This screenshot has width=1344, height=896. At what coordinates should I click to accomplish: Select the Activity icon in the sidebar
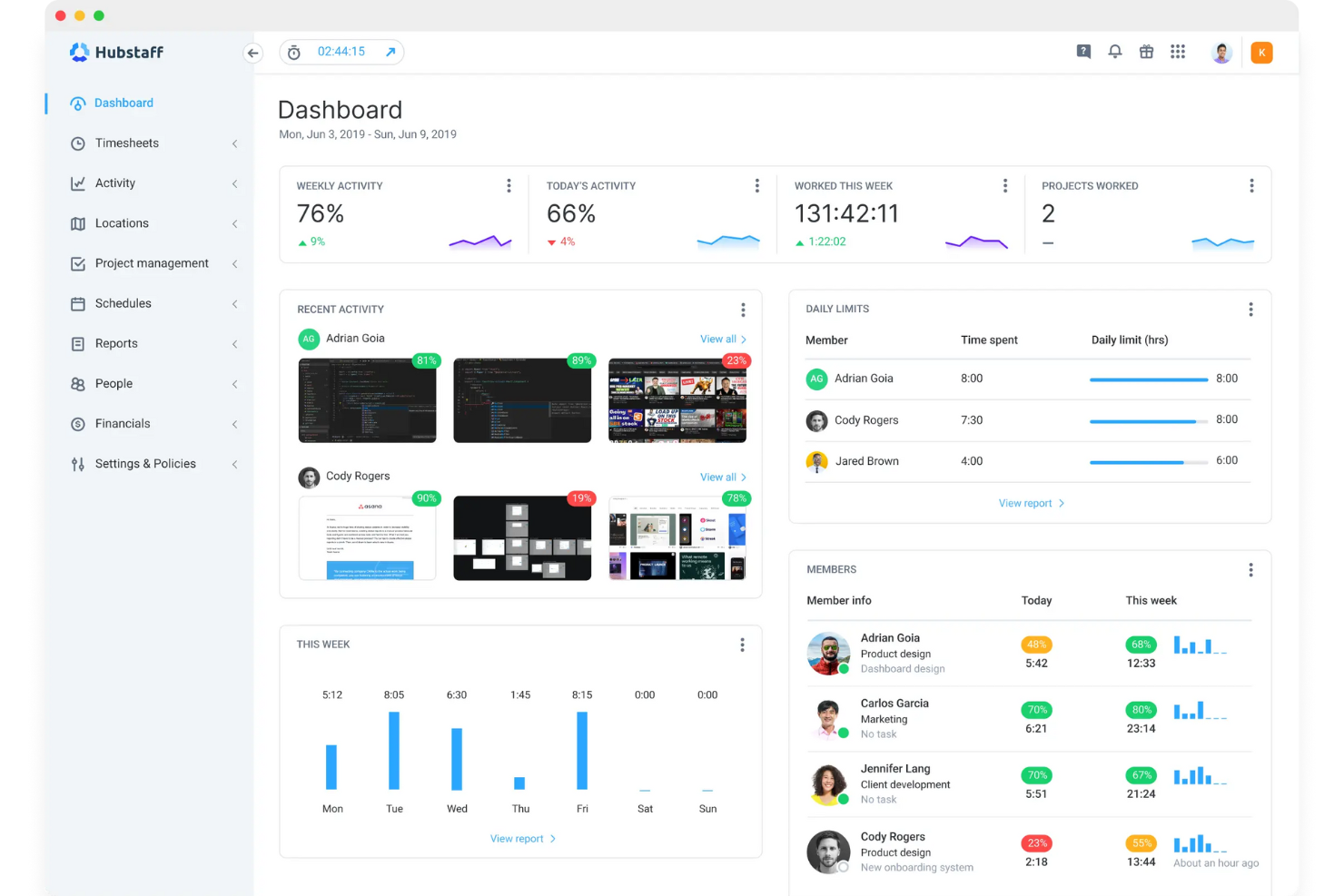[79, 182]
